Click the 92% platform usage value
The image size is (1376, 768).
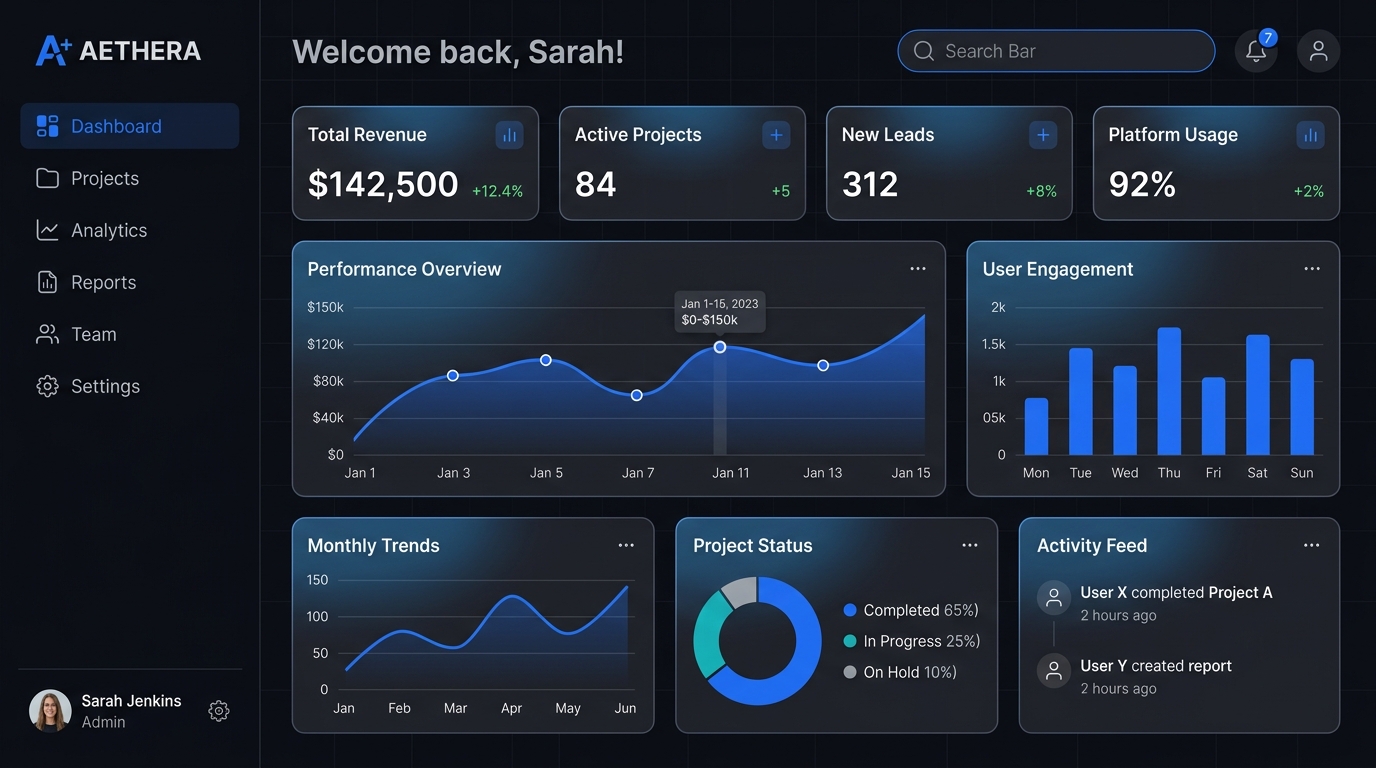[x=1142, y=184]
